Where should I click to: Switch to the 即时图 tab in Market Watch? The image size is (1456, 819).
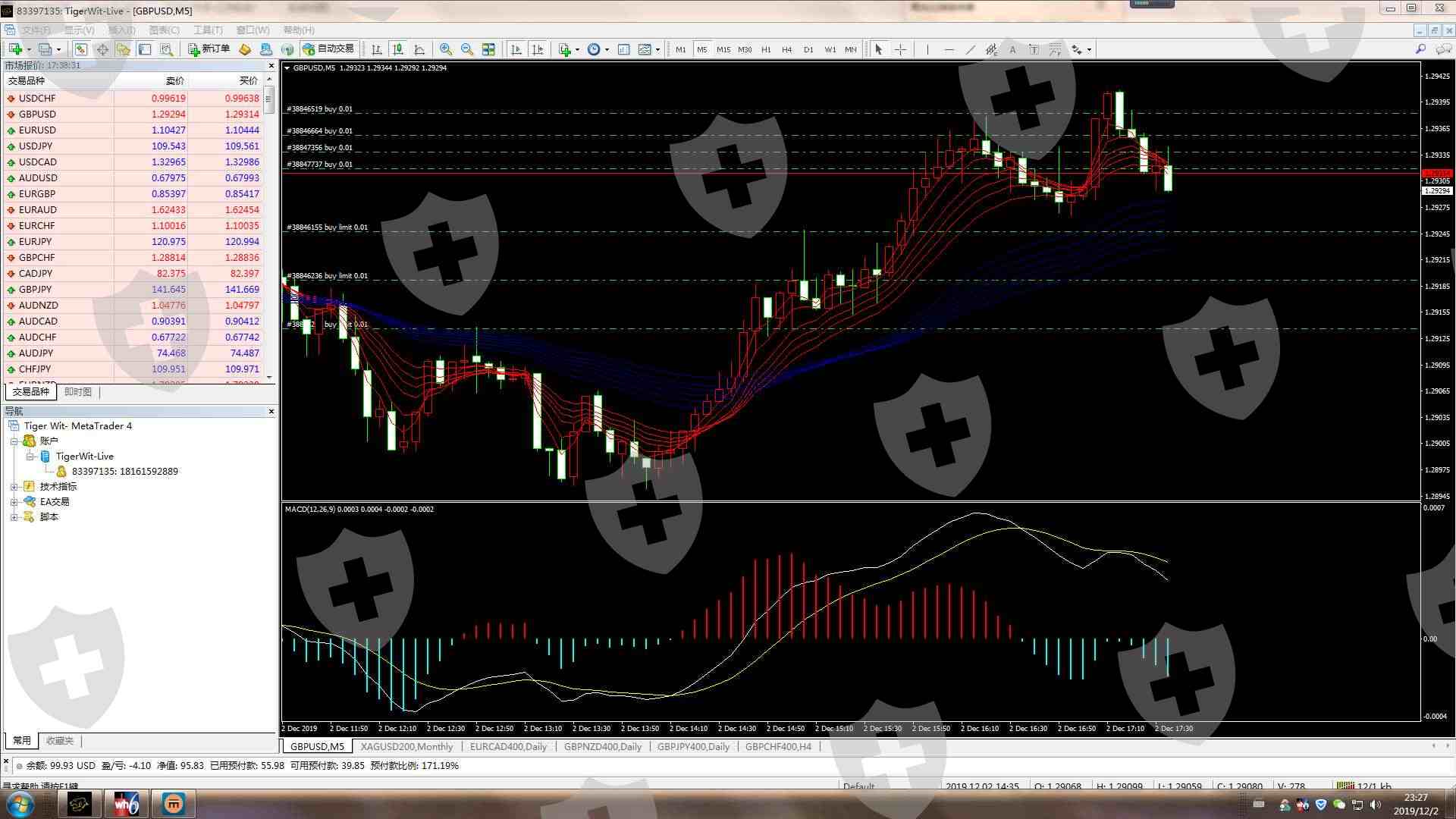click(x=77, y=392)
